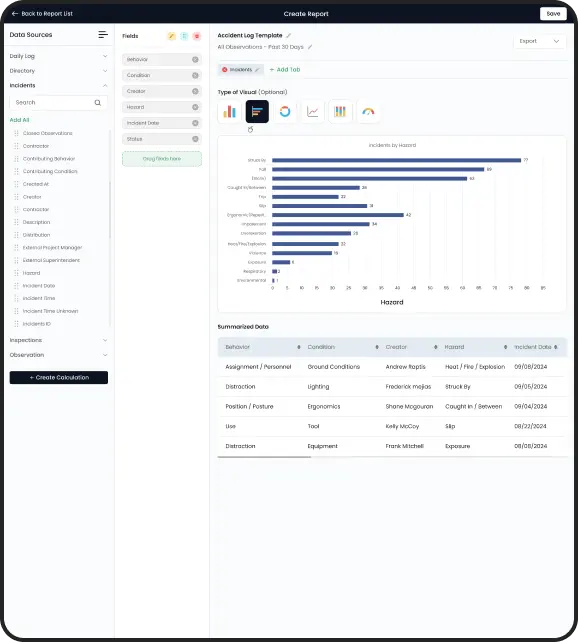Click the red delete icon in Fields header
This screenshot has height=642, width=578.
[197, 36]
